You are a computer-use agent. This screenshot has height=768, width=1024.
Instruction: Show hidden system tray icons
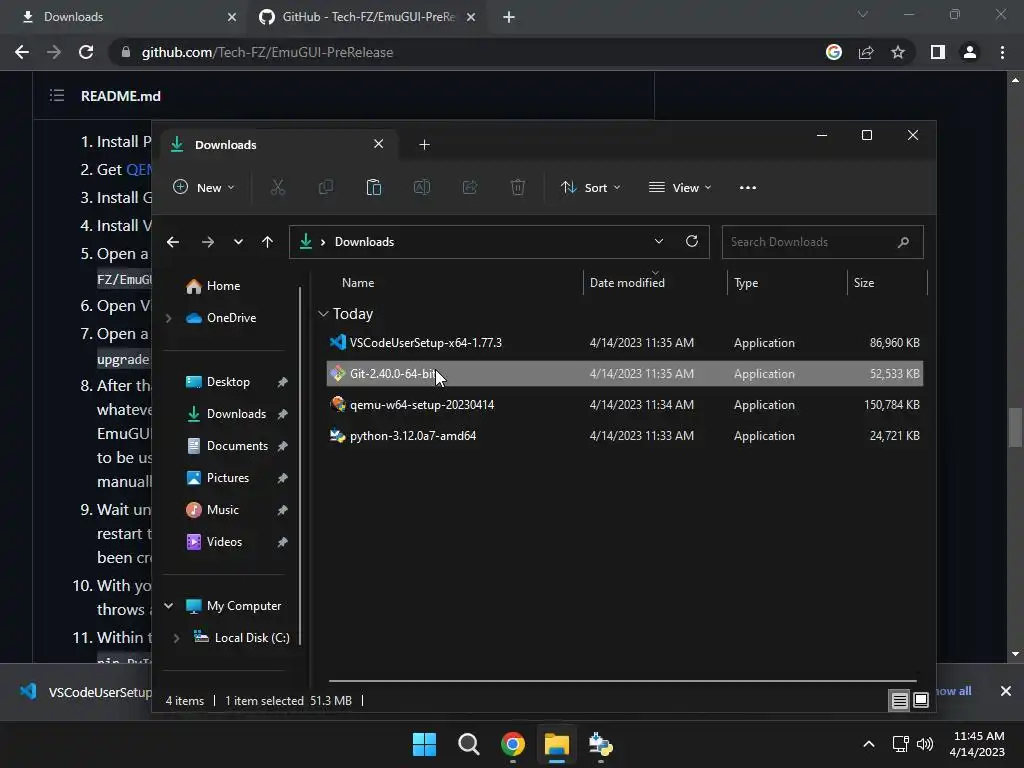pyautogui.click(x=869, y=744)
